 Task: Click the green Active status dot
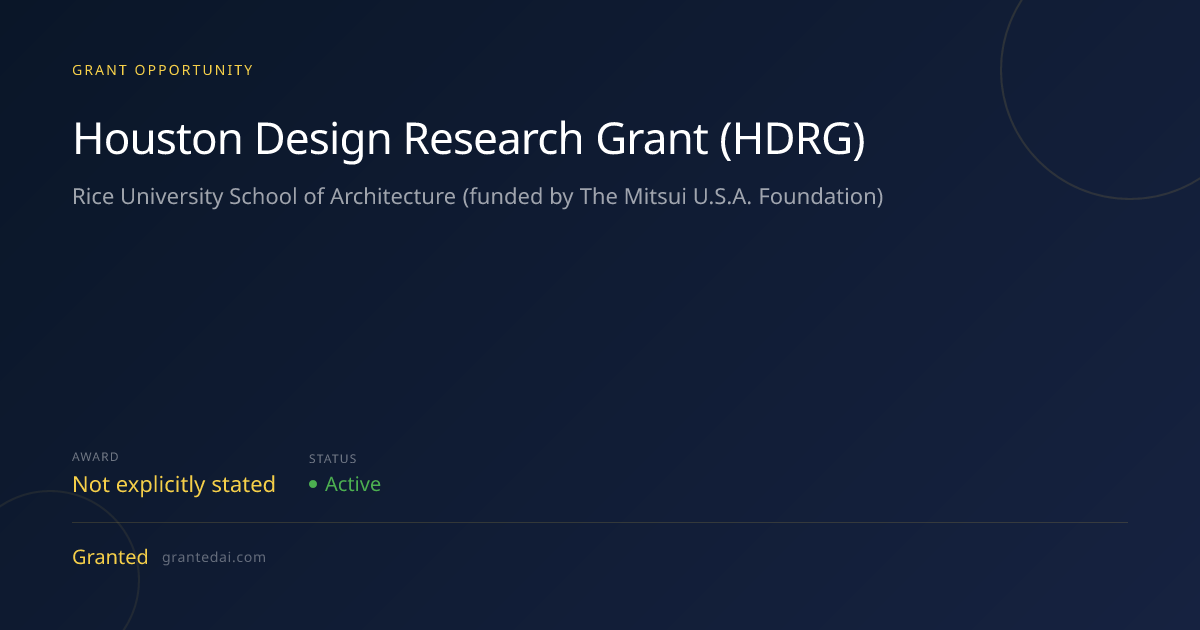pos(313,484)
